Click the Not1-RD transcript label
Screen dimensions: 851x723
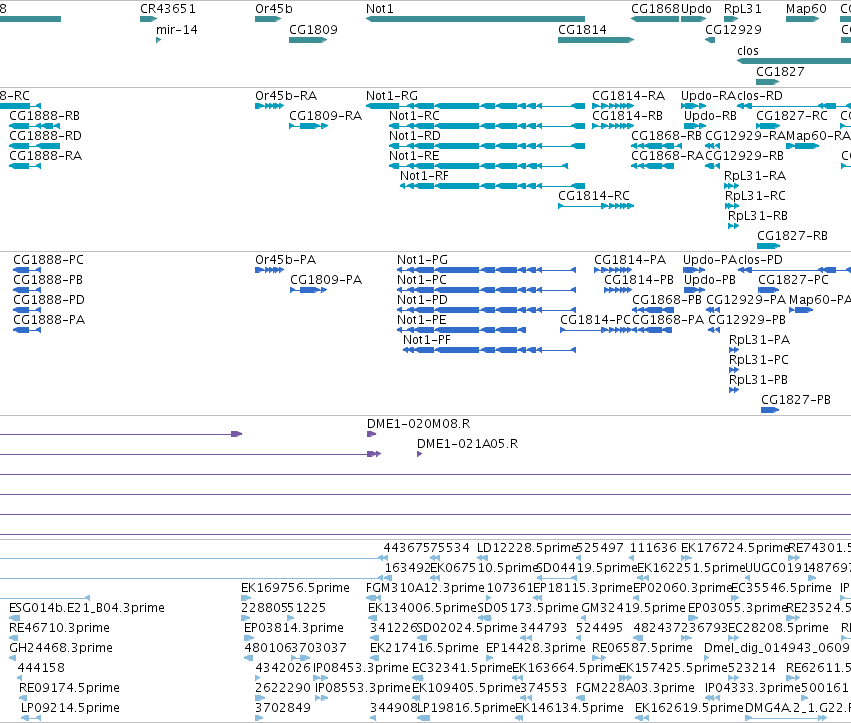[x=415, y=136]
